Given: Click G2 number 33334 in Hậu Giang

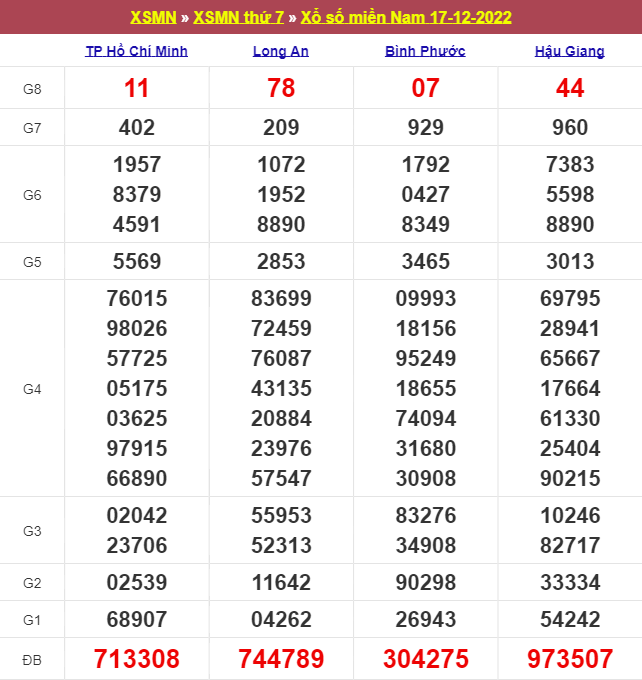Looking at the screenshot, I should coord(569,582).
